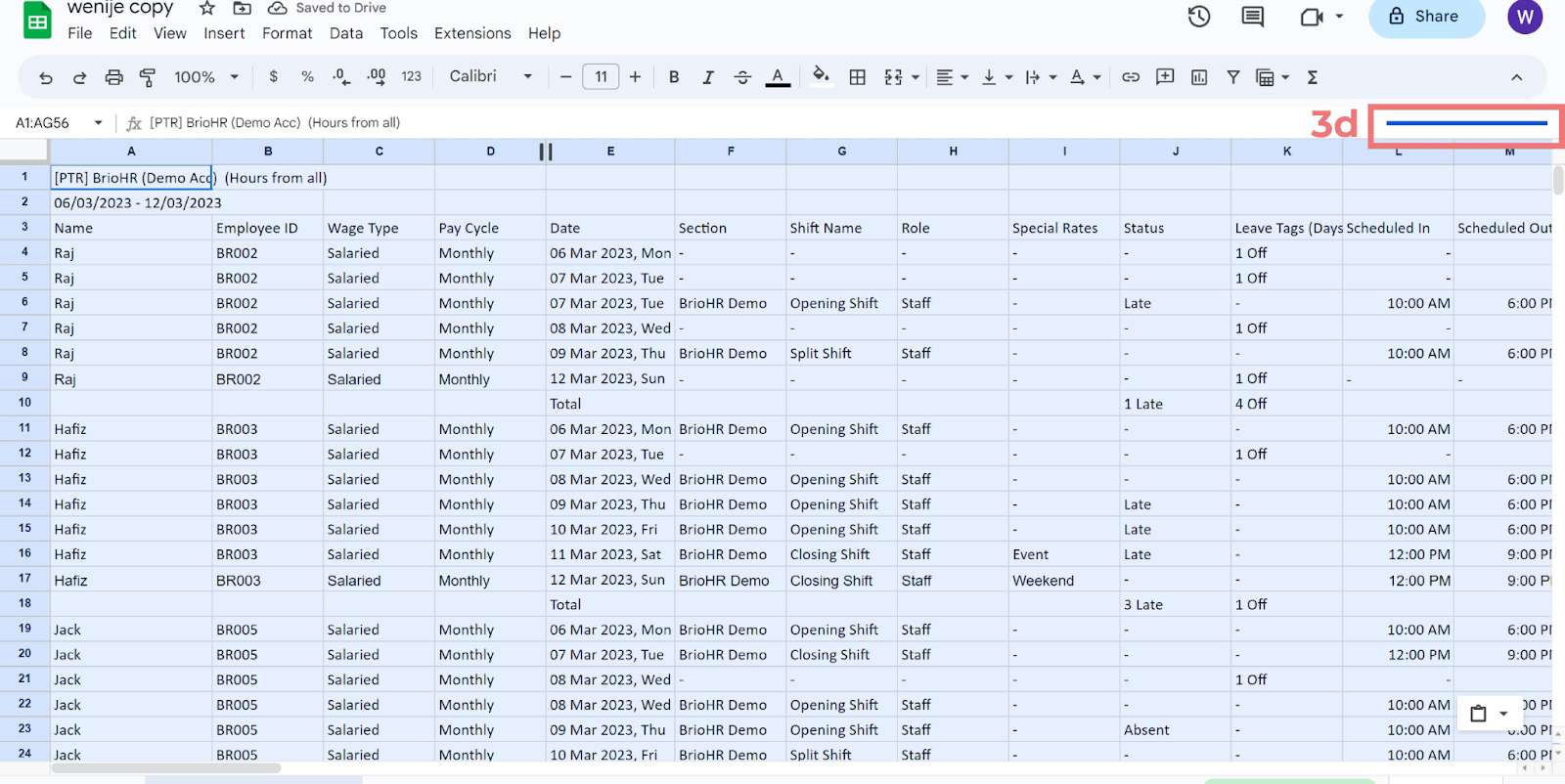Click the video call camera icon
The height and width of the screenshot is (784, 1565).
tap(1312, 17)
